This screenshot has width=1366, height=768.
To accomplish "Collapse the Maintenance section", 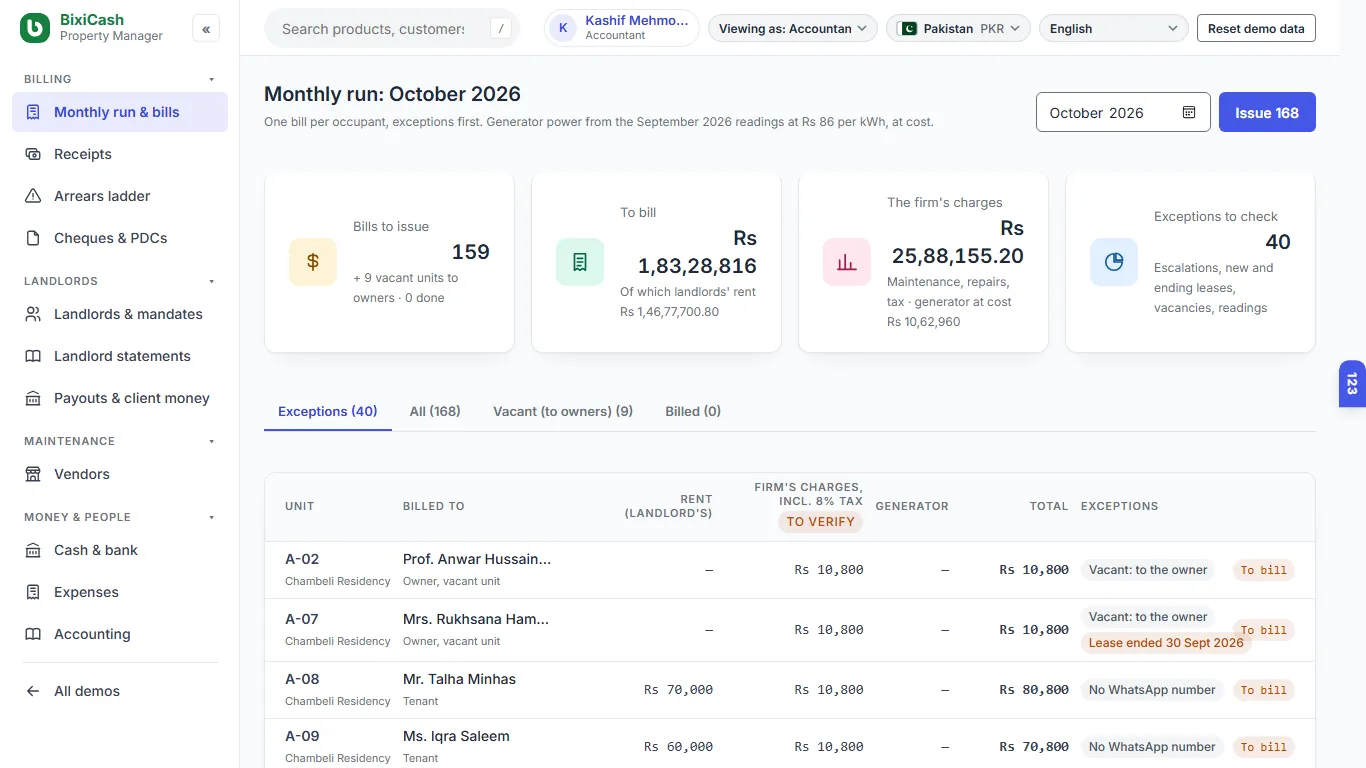I will click(x=211, y=441).
